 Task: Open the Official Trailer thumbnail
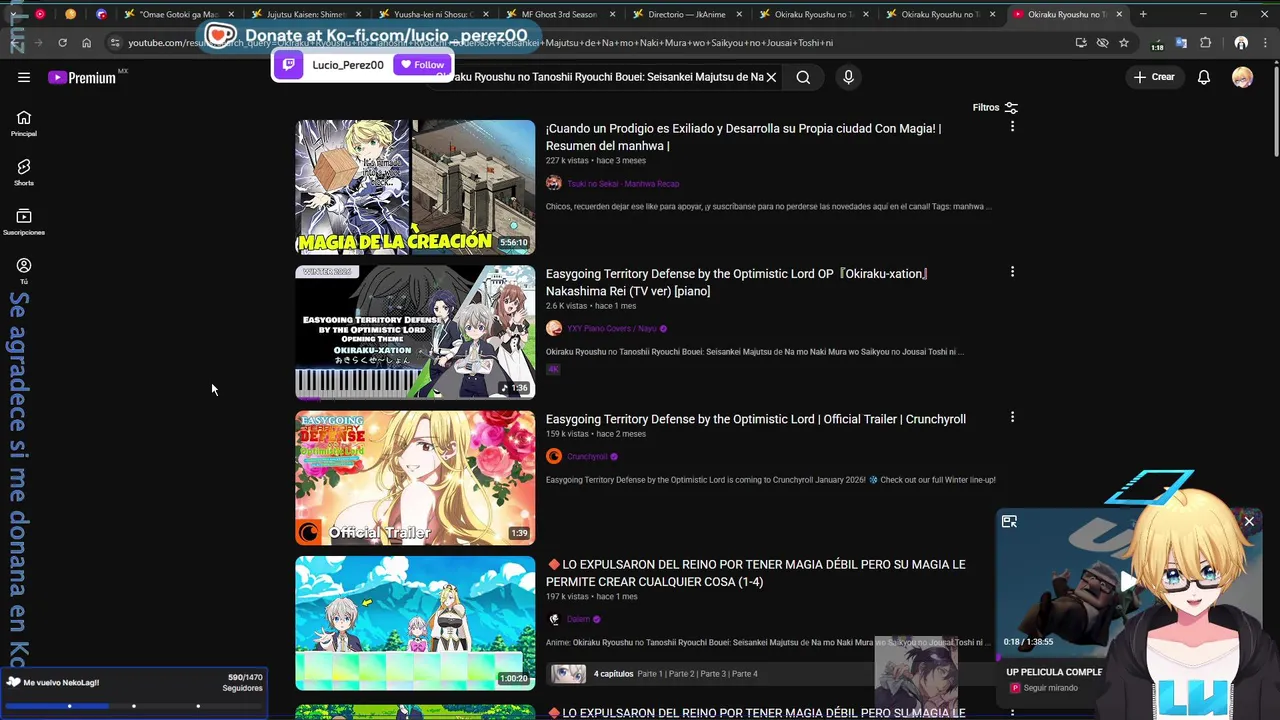pyautogui.click(x=415, y=477)
